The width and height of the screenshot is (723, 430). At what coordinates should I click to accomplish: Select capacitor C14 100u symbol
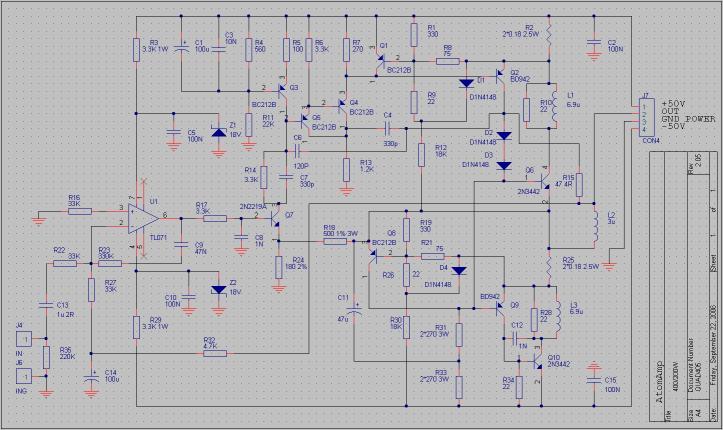click(91, 378)
